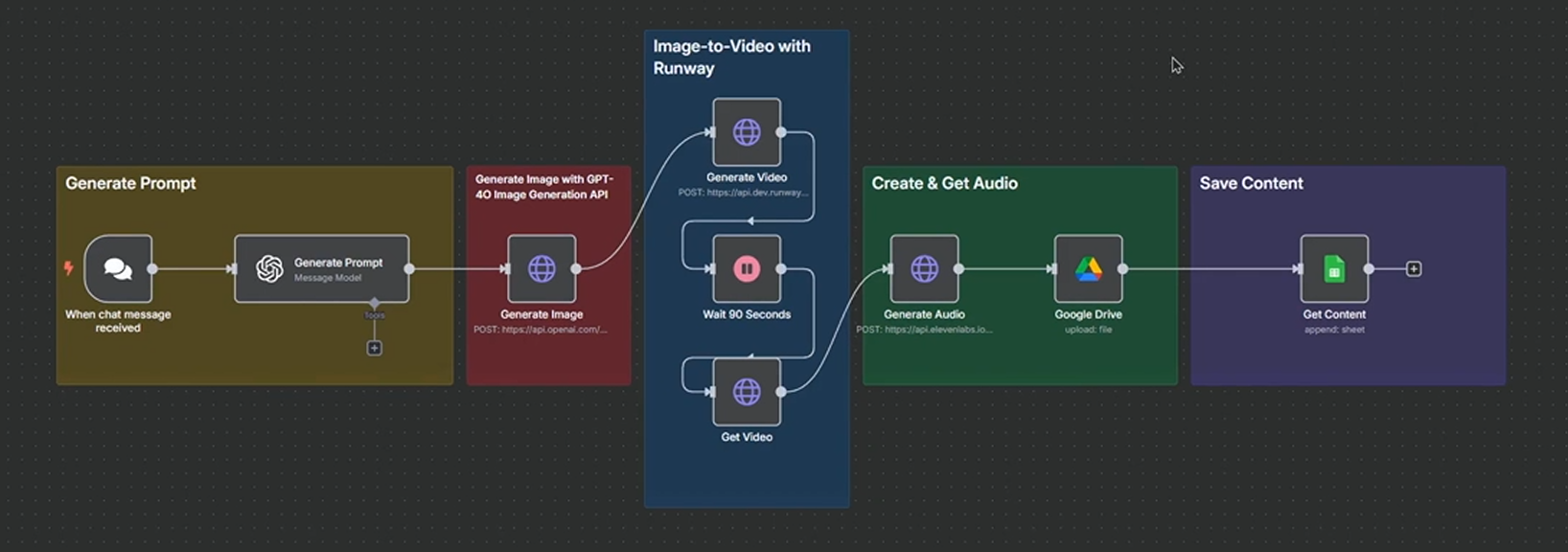Viewport: 1568px width, 552px height.
Task: Open the Generate Video globe node
Action: click(x=747, y=132)
